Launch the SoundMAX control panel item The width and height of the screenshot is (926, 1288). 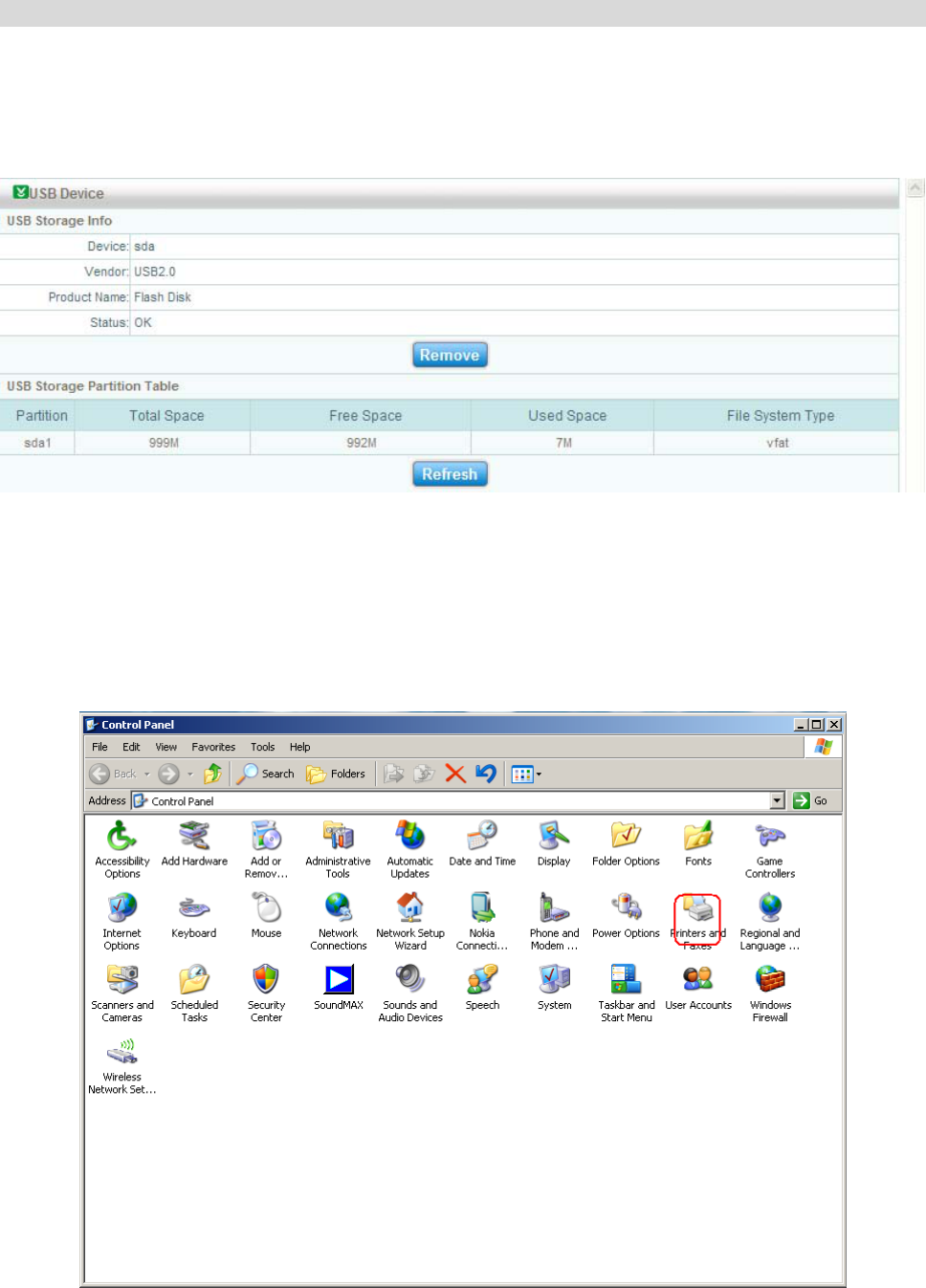339,988
